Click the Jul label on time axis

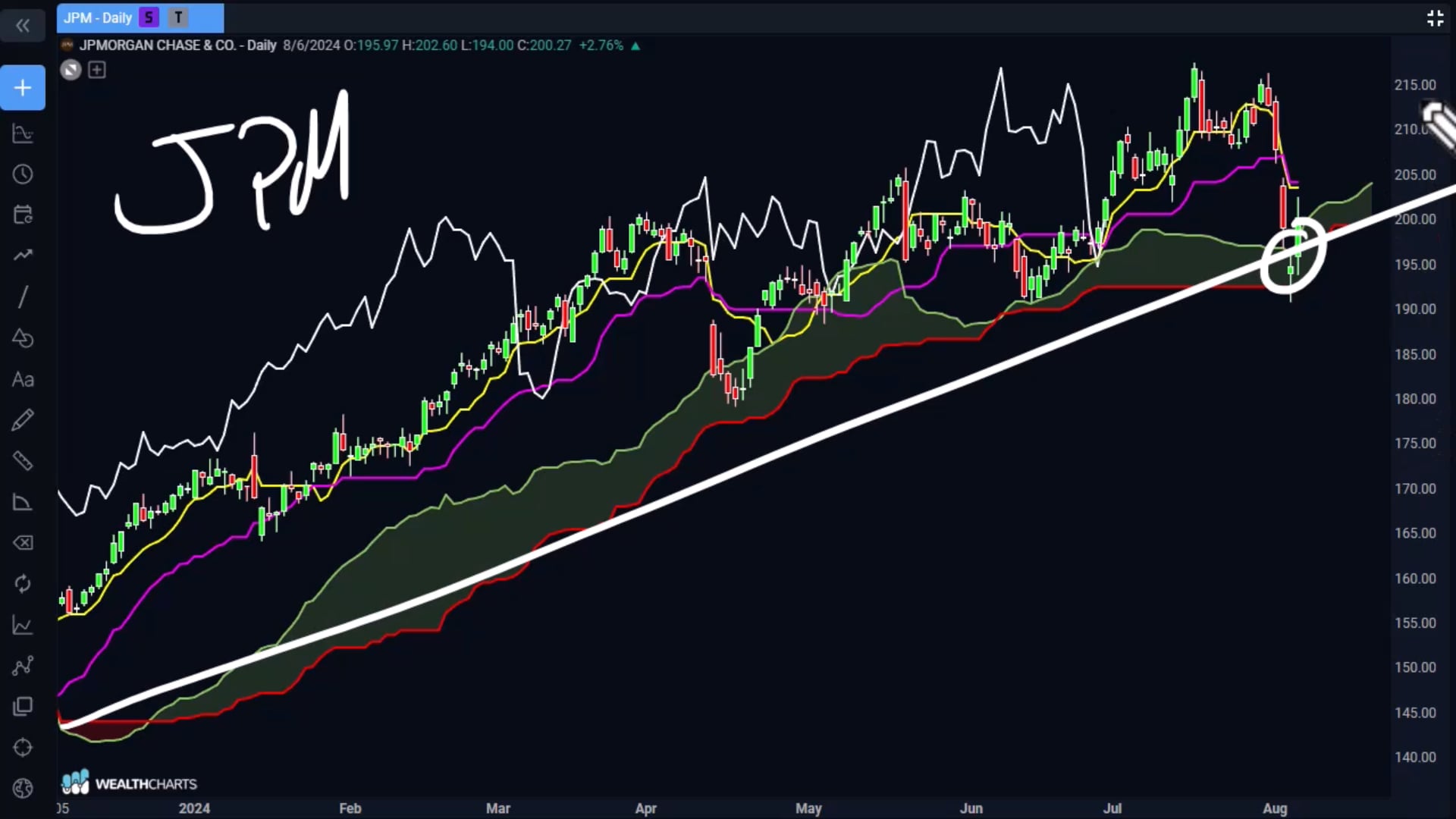tap(1112, 808)
